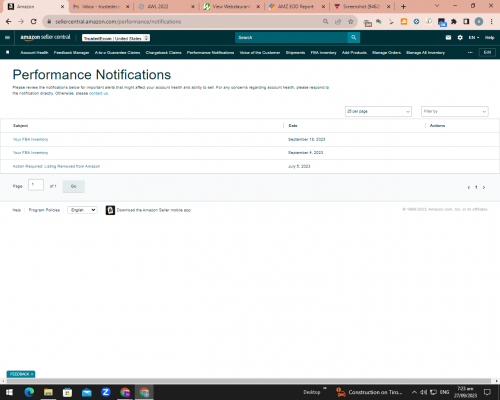This screenshot has width=500, height=400.
Task: Open the Seller Central hamburger menu
Action: pos(7,38)
